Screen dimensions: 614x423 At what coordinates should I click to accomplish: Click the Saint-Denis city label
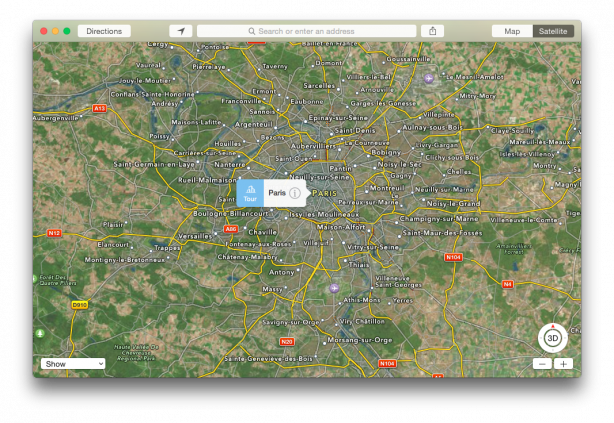click(x=355, y=130)
